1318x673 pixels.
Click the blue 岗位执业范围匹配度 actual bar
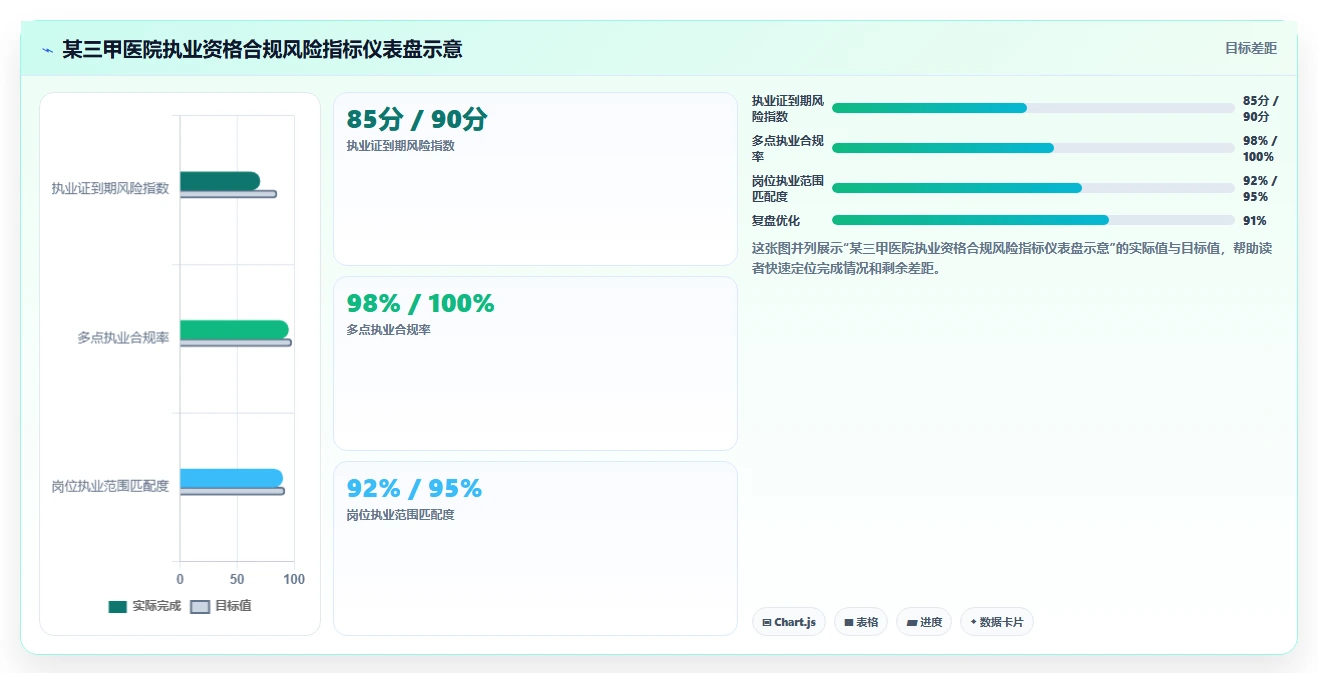click(x=231, y=478)
